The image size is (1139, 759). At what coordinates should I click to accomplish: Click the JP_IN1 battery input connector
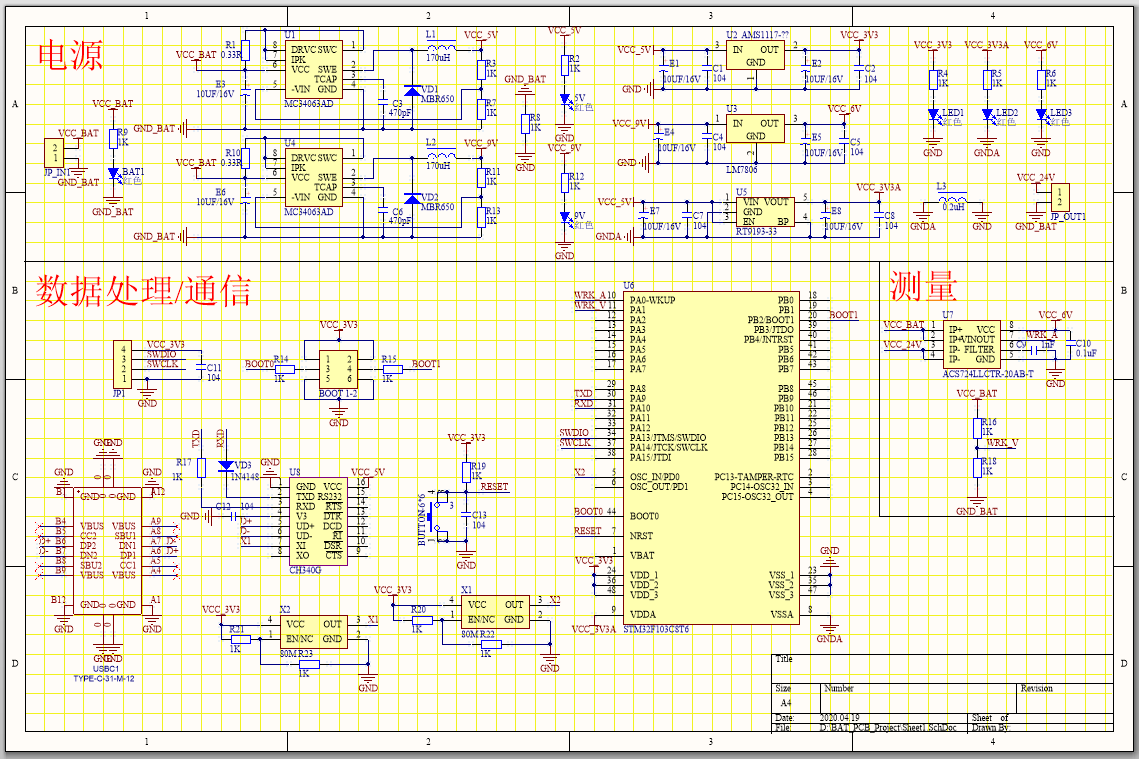(x=54, y=153)
